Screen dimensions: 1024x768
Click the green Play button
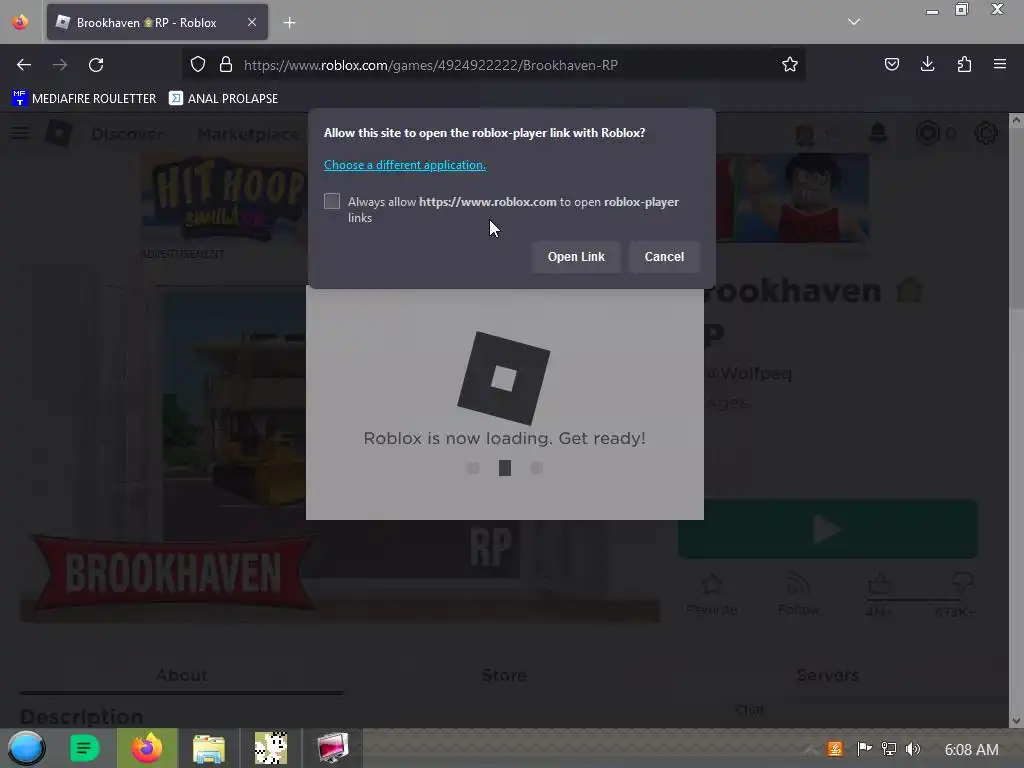tap(827, 529)
